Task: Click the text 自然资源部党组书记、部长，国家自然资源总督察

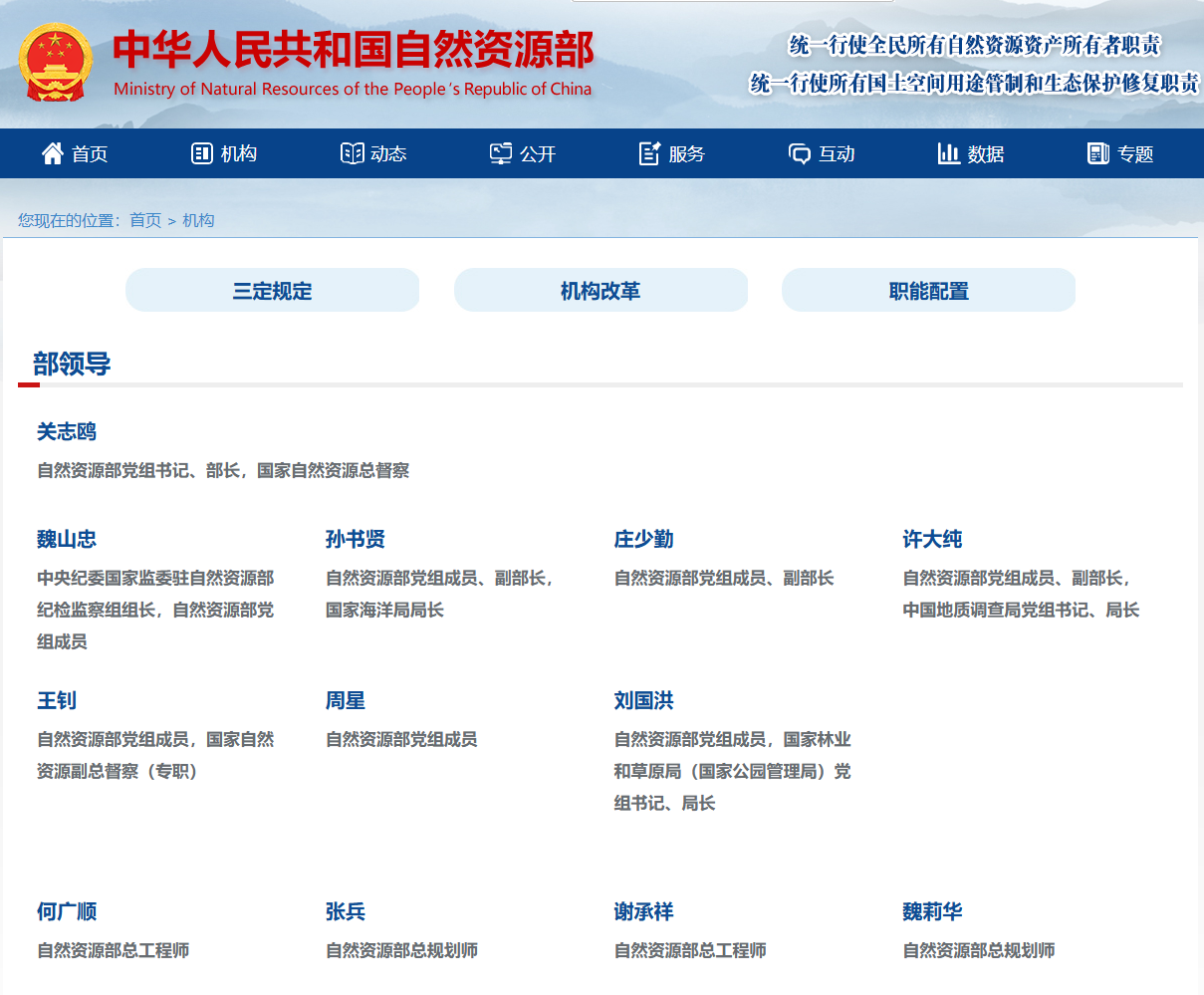Action: [223, 470]
